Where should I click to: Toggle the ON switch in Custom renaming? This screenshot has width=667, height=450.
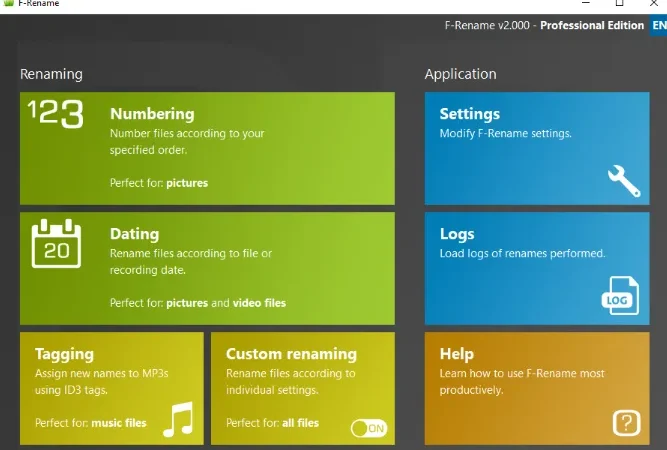pos(369,428)
